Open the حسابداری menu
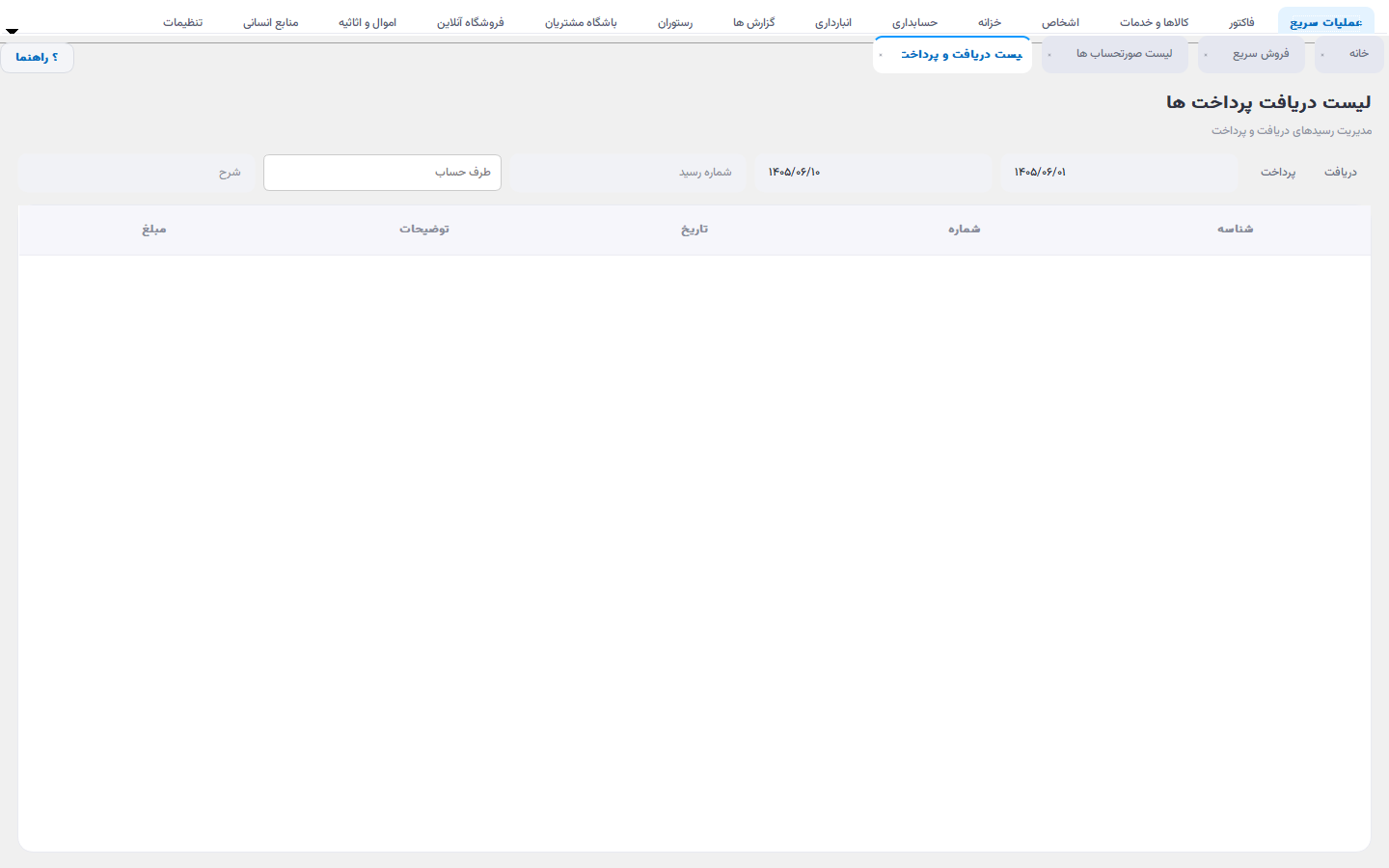Screen dimensions: 1389x868 coord(914,22)
